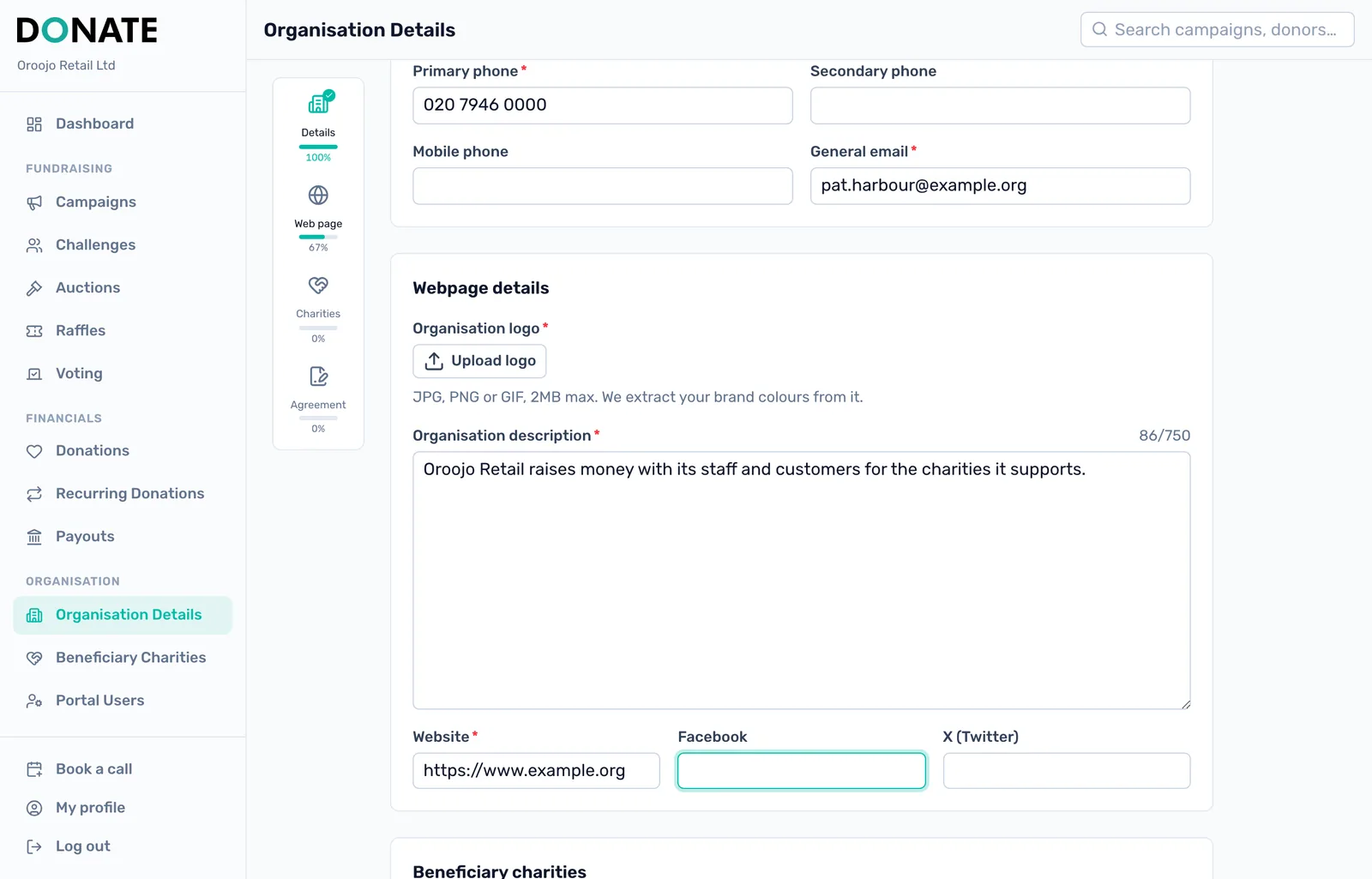The width and height of the screenshot is (1372, 879).
Task: Open Organisation Details in sidebar
Action: click(x=123, y=615)
